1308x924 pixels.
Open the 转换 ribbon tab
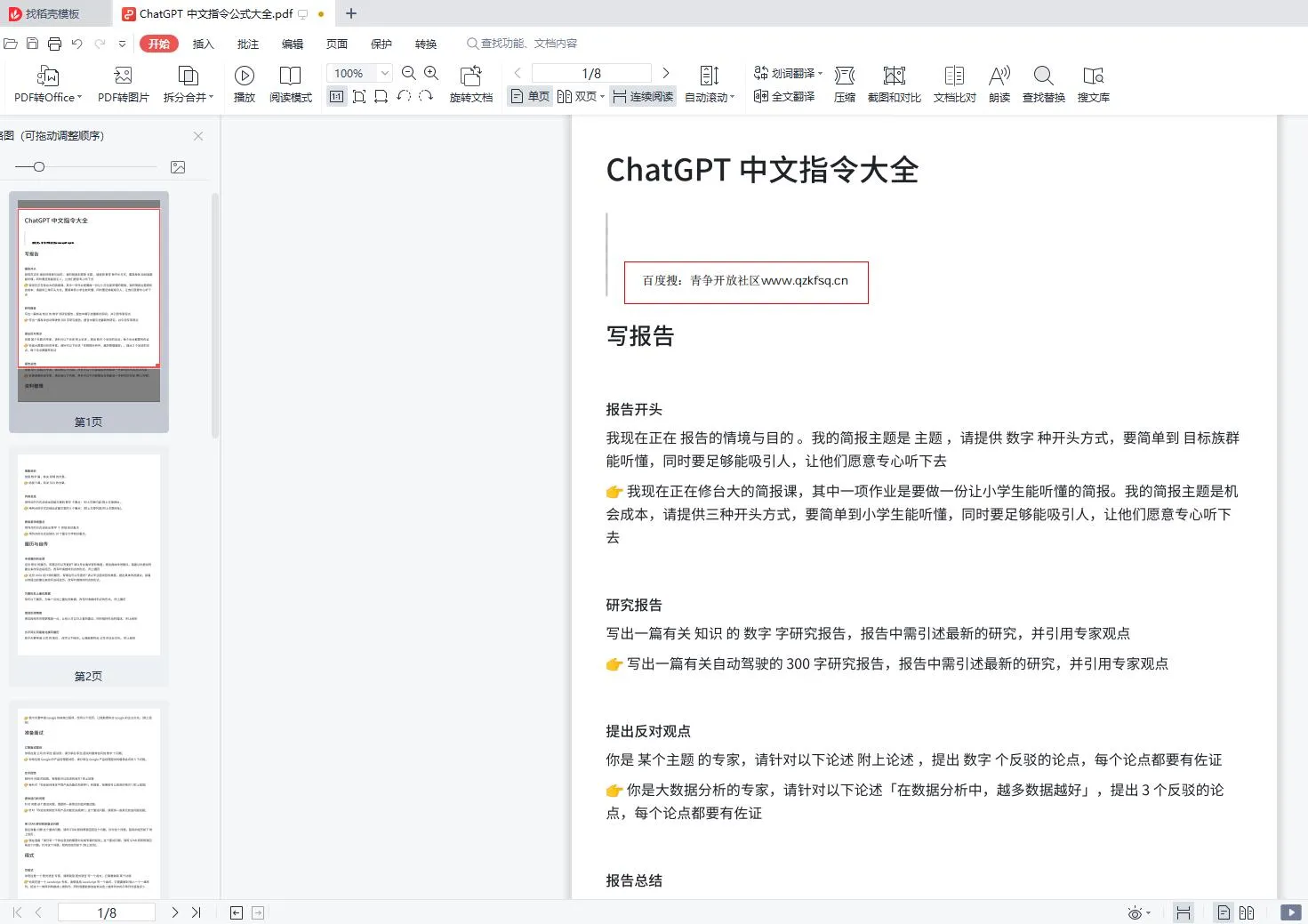click(426, 44)
